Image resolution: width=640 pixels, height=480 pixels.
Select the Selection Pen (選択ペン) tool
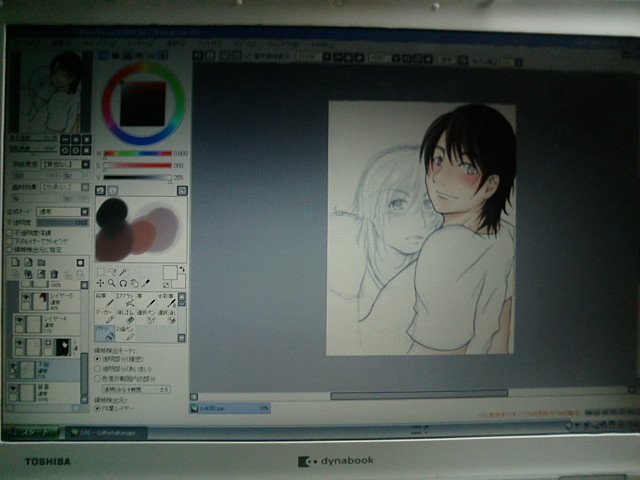pos(146,317)
